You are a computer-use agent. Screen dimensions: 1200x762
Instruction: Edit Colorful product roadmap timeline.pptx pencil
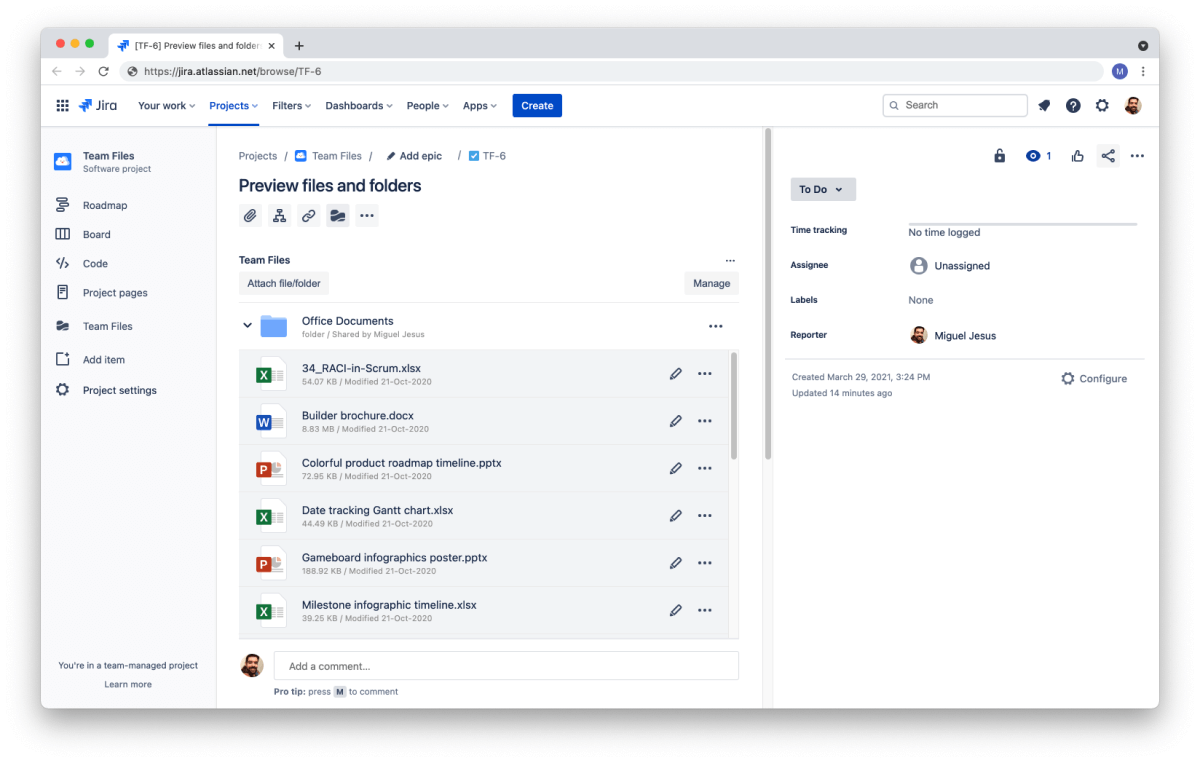tap(676, 468)
